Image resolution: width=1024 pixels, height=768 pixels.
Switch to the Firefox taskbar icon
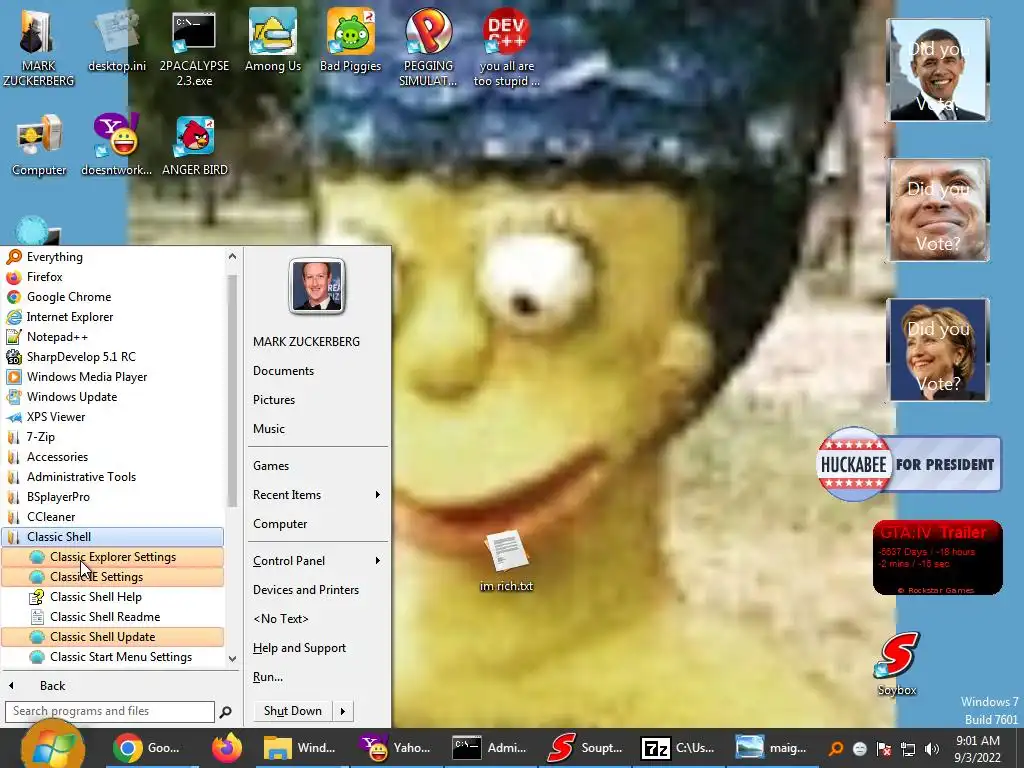pos(227,748)
